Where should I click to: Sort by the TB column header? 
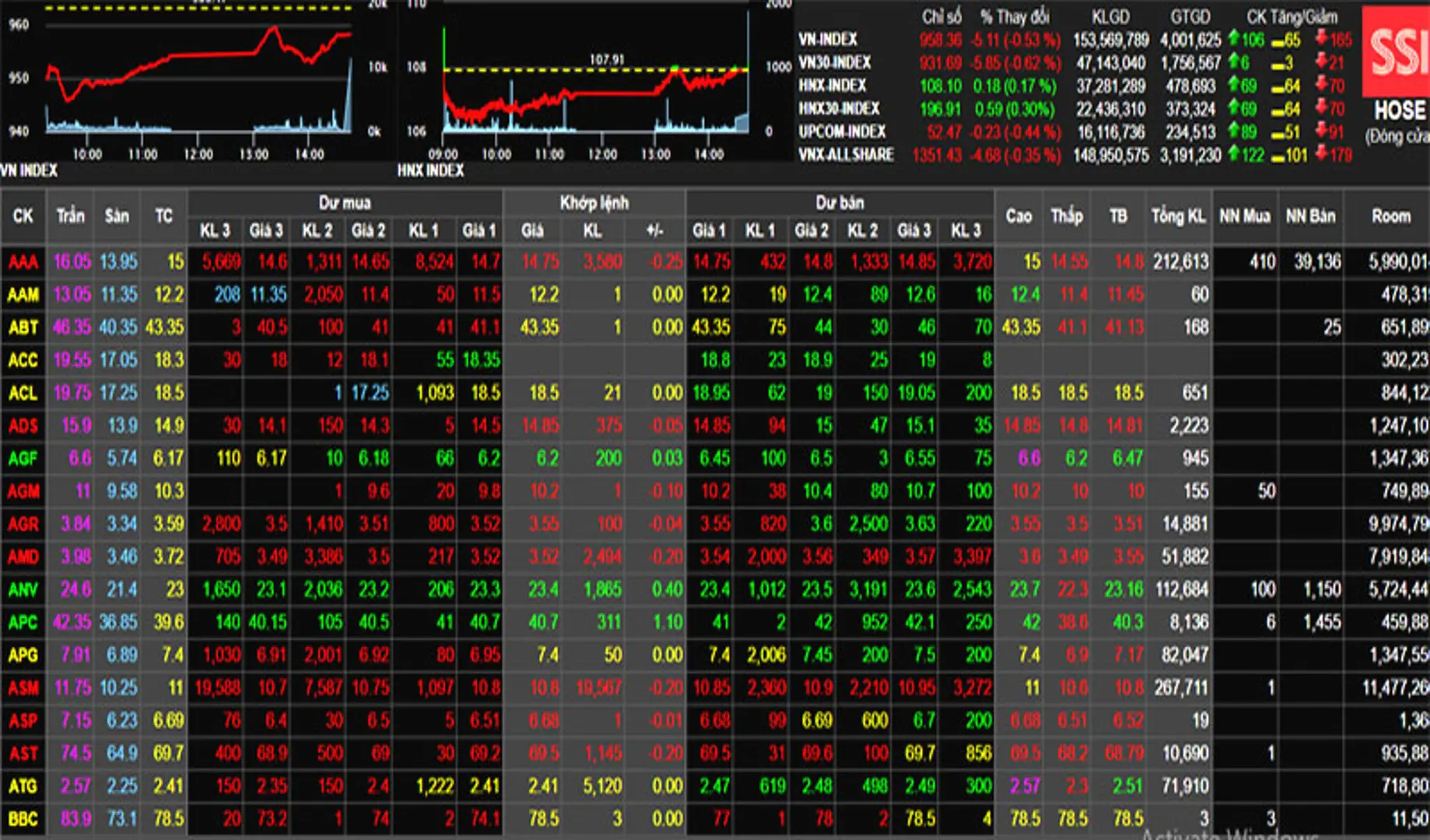tap(1118, 215)
